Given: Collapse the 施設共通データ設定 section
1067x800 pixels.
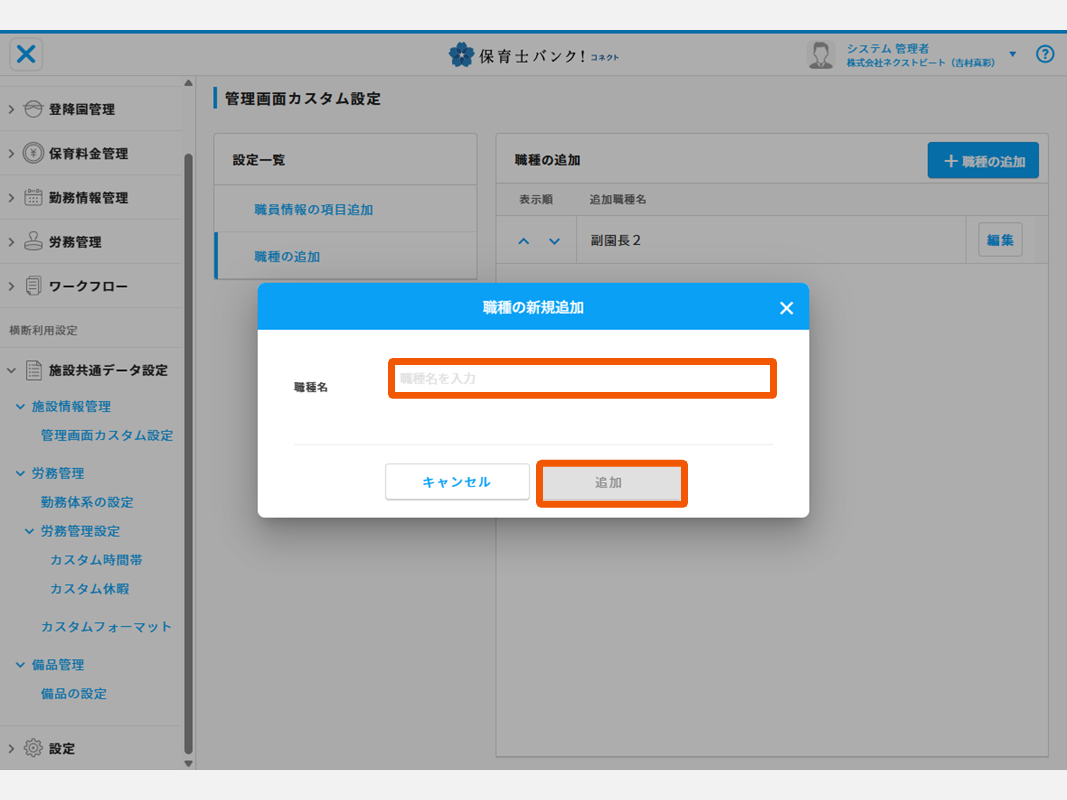Looking at the screenshot, I should [x=11, y=370].
